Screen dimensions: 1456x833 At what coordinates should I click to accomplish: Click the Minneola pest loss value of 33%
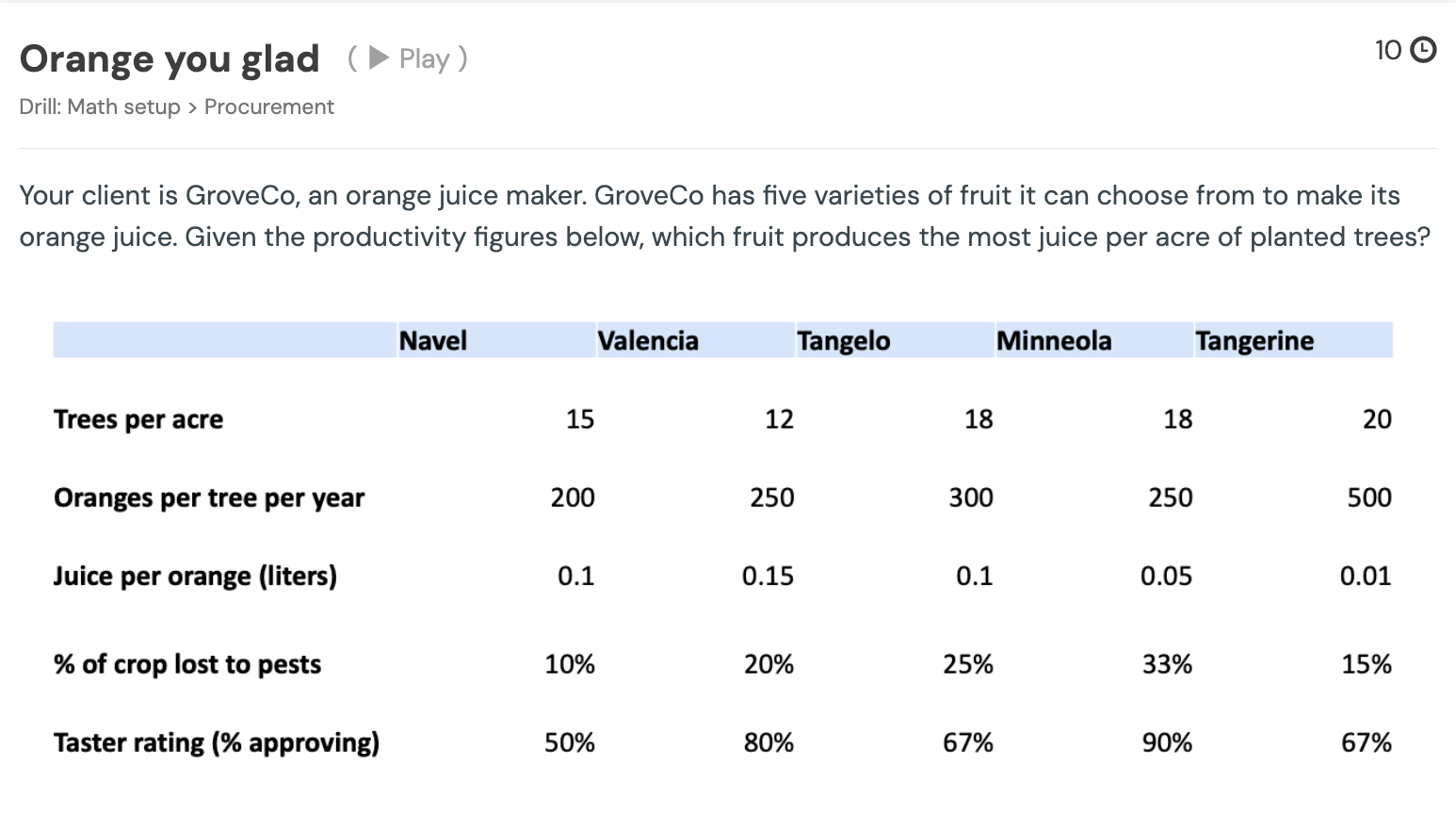tap(1166, 664)
